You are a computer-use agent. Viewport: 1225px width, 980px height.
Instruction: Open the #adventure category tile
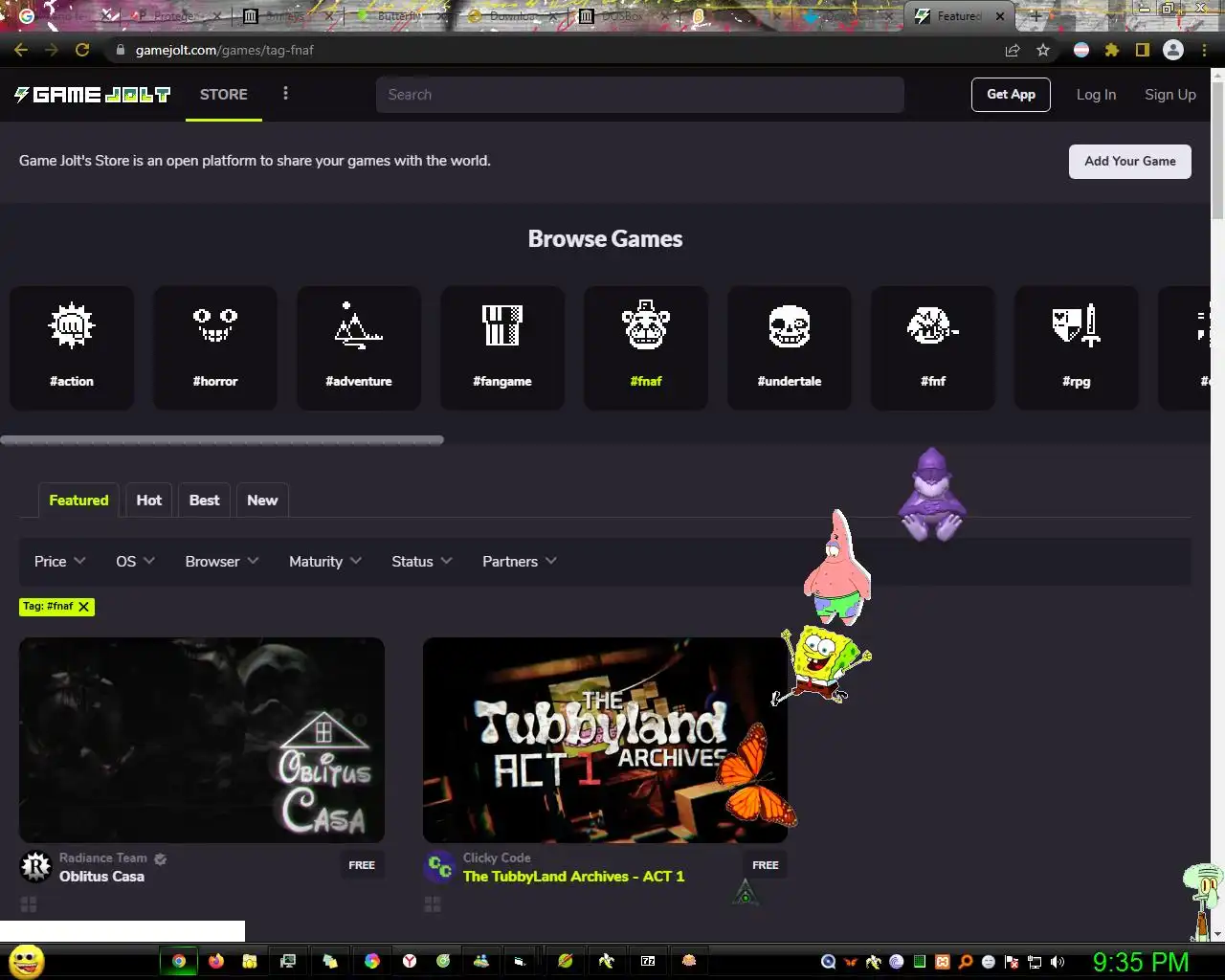359,347
